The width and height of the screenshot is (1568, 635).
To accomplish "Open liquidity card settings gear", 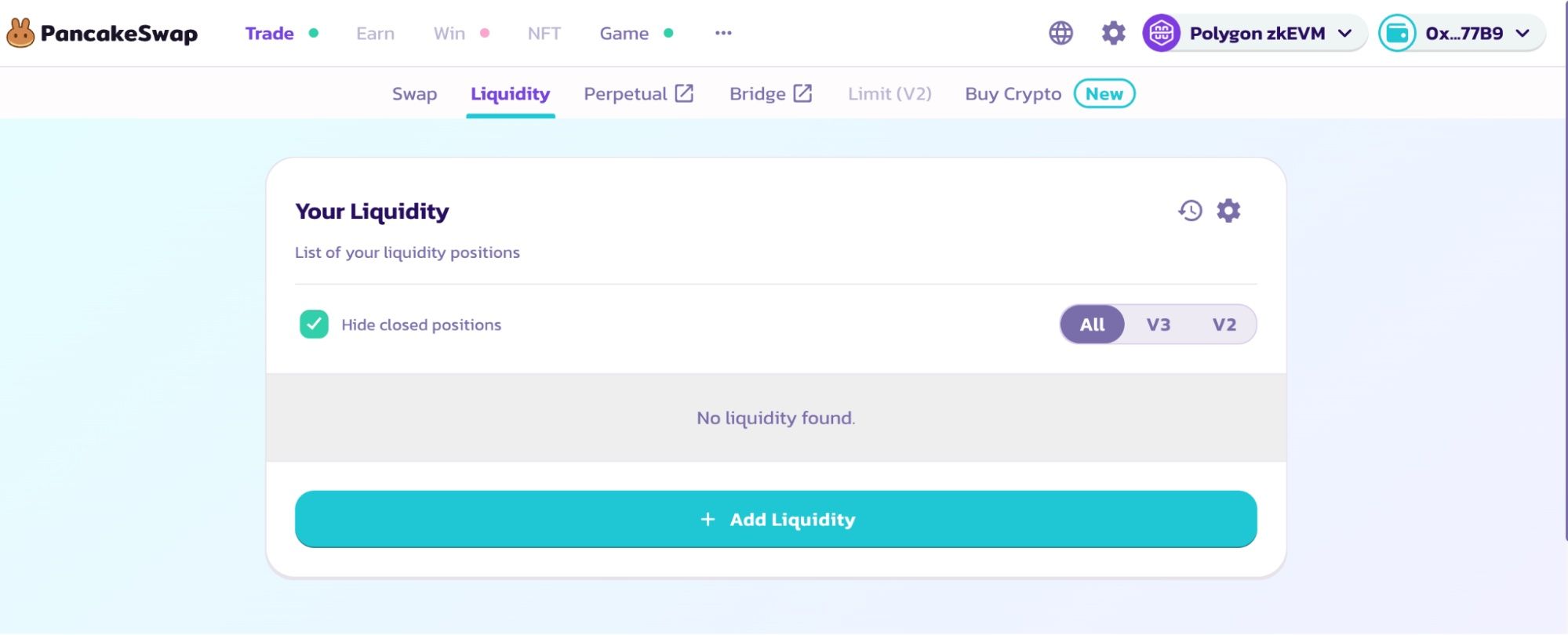I will pos(1228,211).
